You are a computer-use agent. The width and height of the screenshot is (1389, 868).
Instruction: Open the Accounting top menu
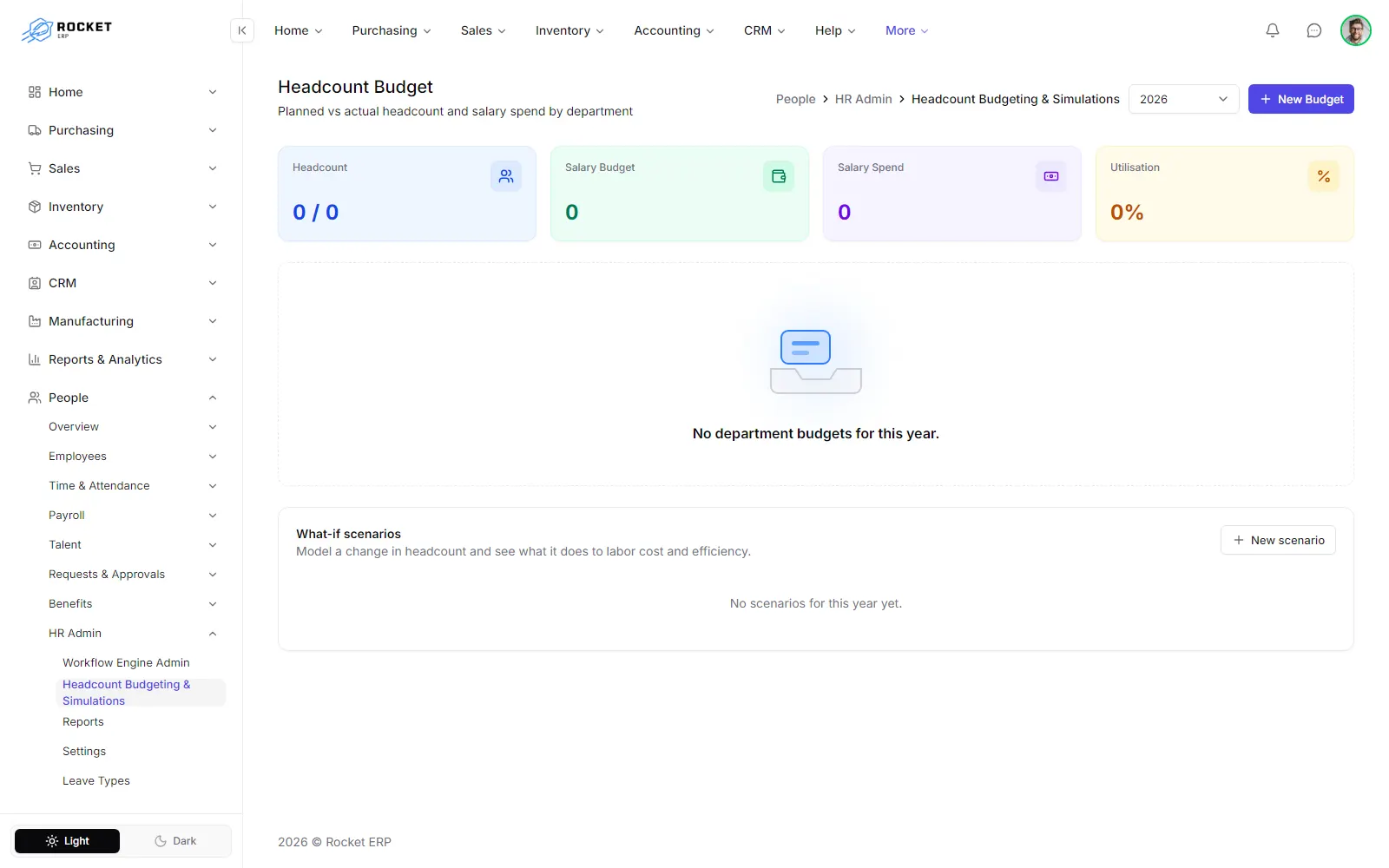(x=675, y=30)
